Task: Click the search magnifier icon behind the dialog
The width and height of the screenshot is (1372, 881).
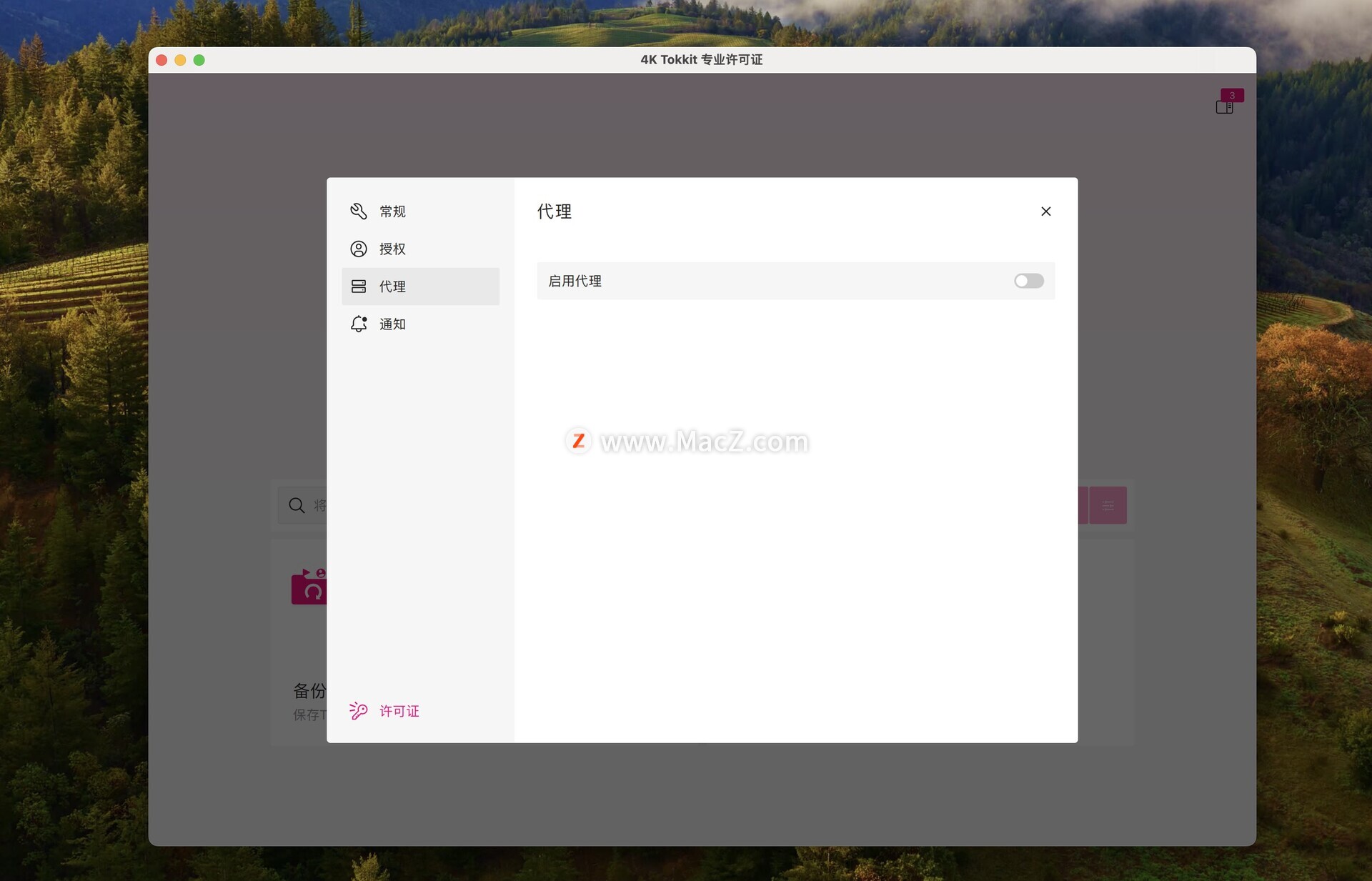Action: pos(297,506)
